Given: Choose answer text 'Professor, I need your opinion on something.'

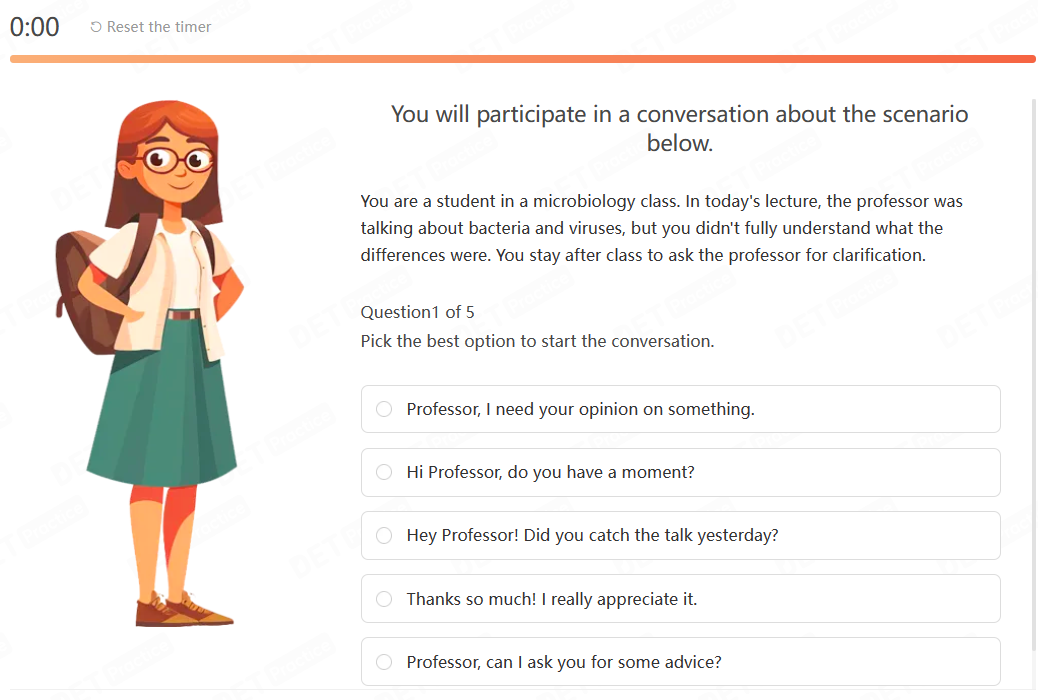Looking at the screenshot, I should 580,409.
